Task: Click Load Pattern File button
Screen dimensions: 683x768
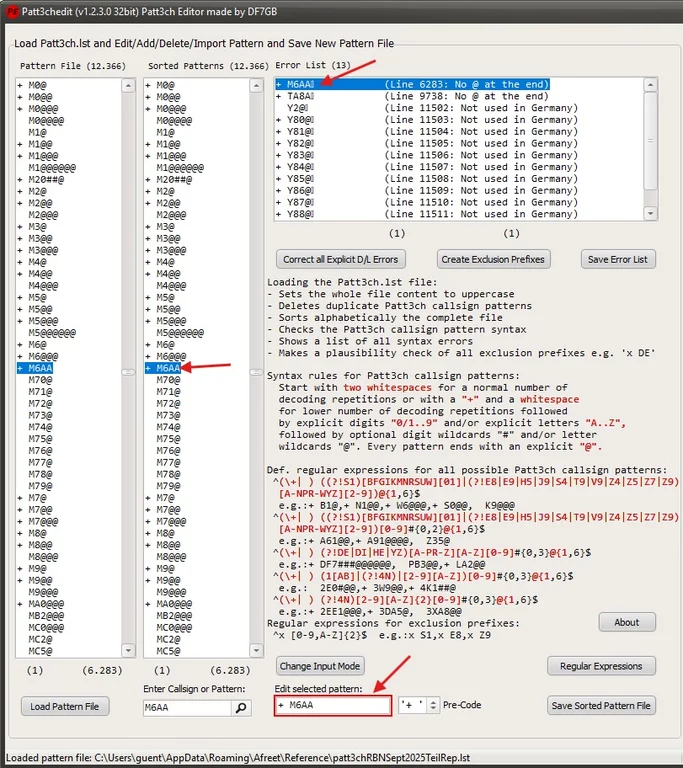Action: [x=65, y=706]
